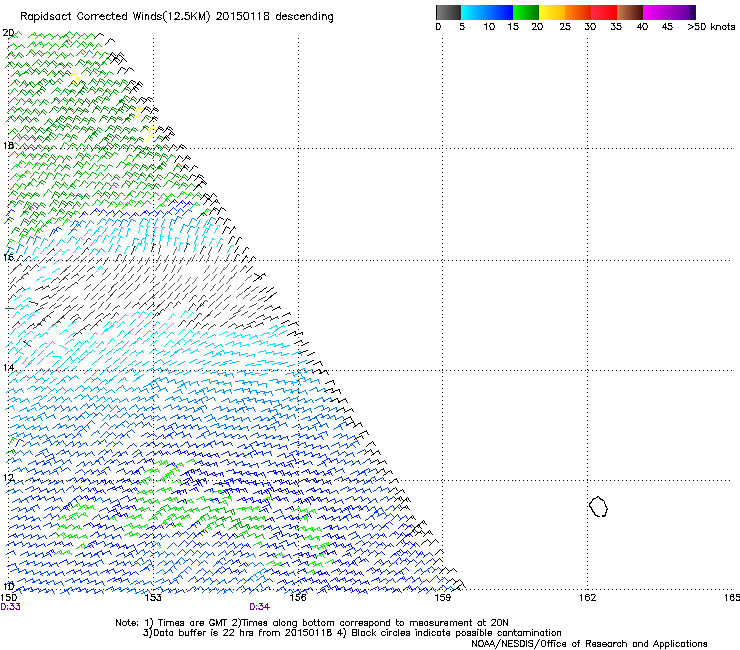
Task: Click the '14' latitude axis label
Action: click(x=8, y=367)
